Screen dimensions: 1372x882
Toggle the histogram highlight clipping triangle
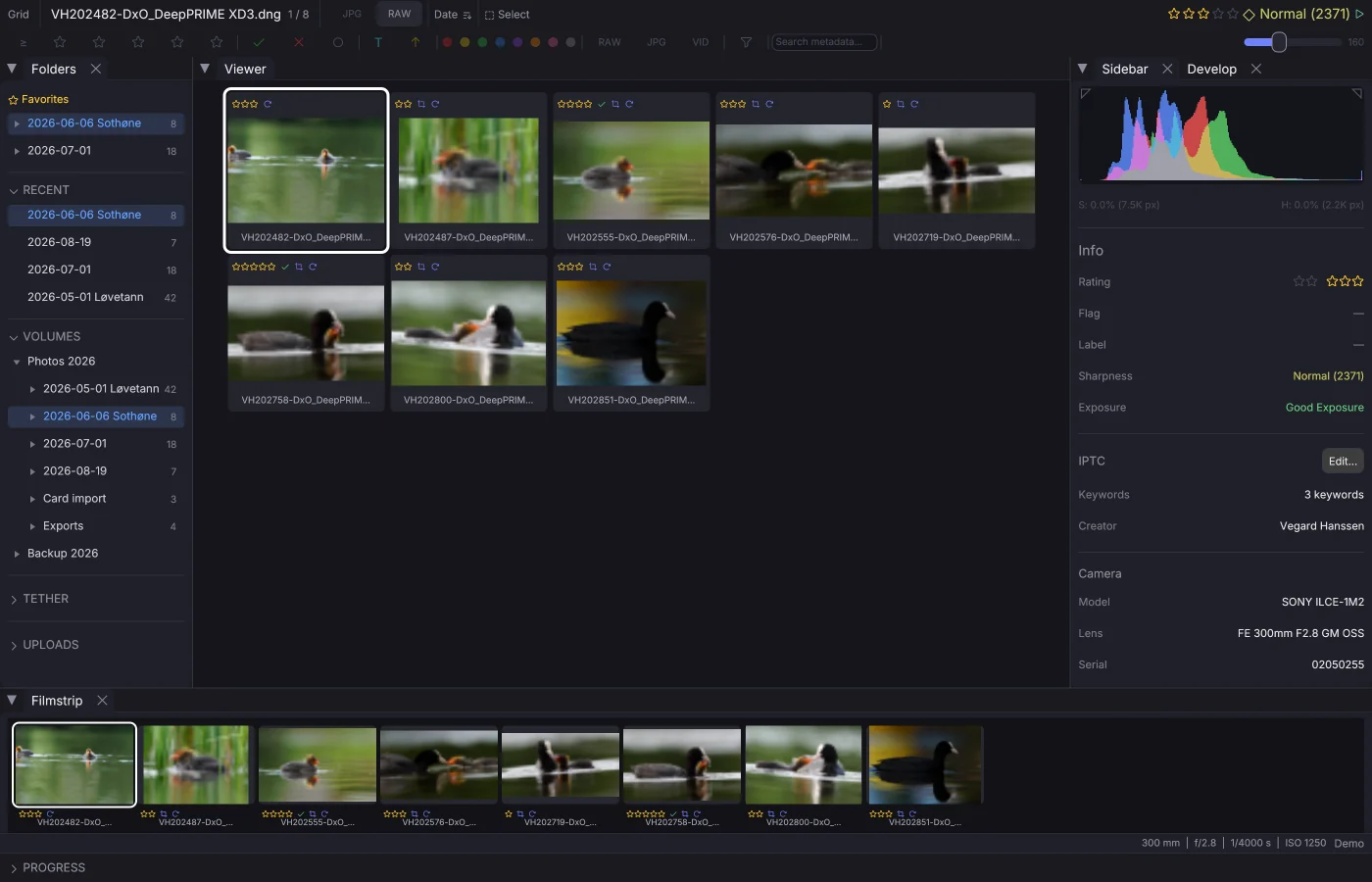[1357, 93]
